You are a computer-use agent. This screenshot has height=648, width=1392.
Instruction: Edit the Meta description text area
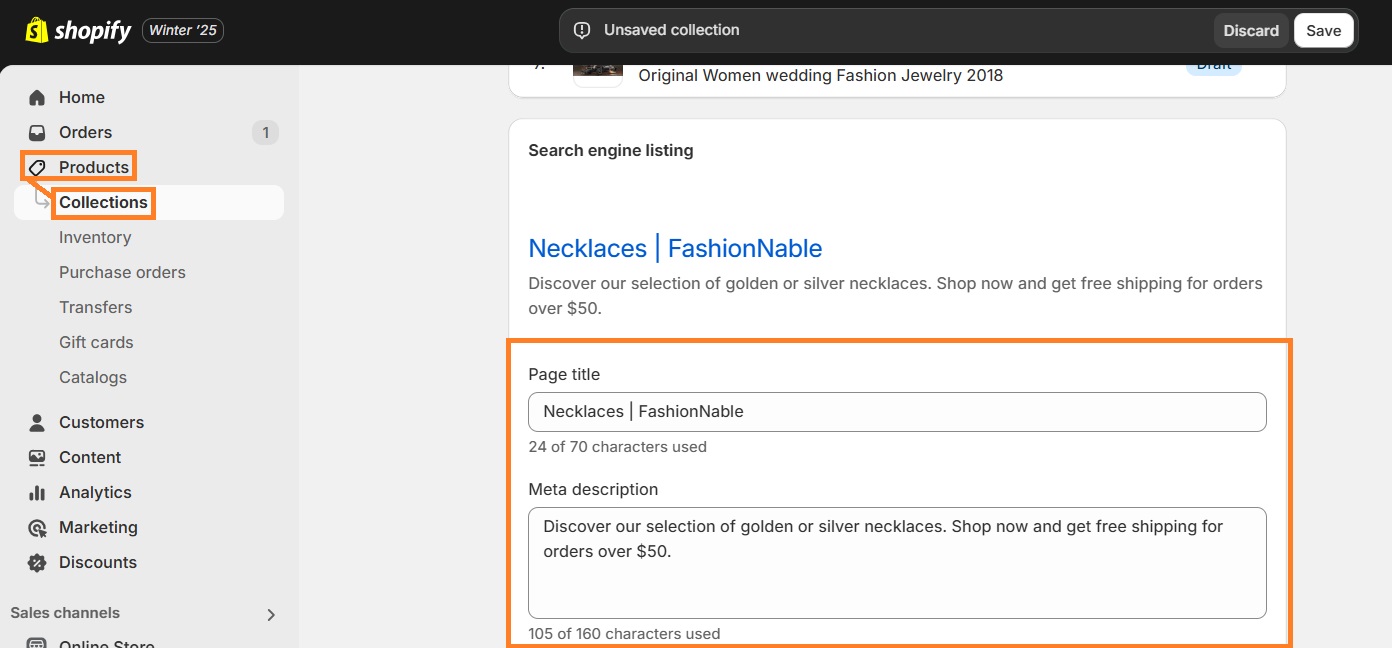click(897, 563)
